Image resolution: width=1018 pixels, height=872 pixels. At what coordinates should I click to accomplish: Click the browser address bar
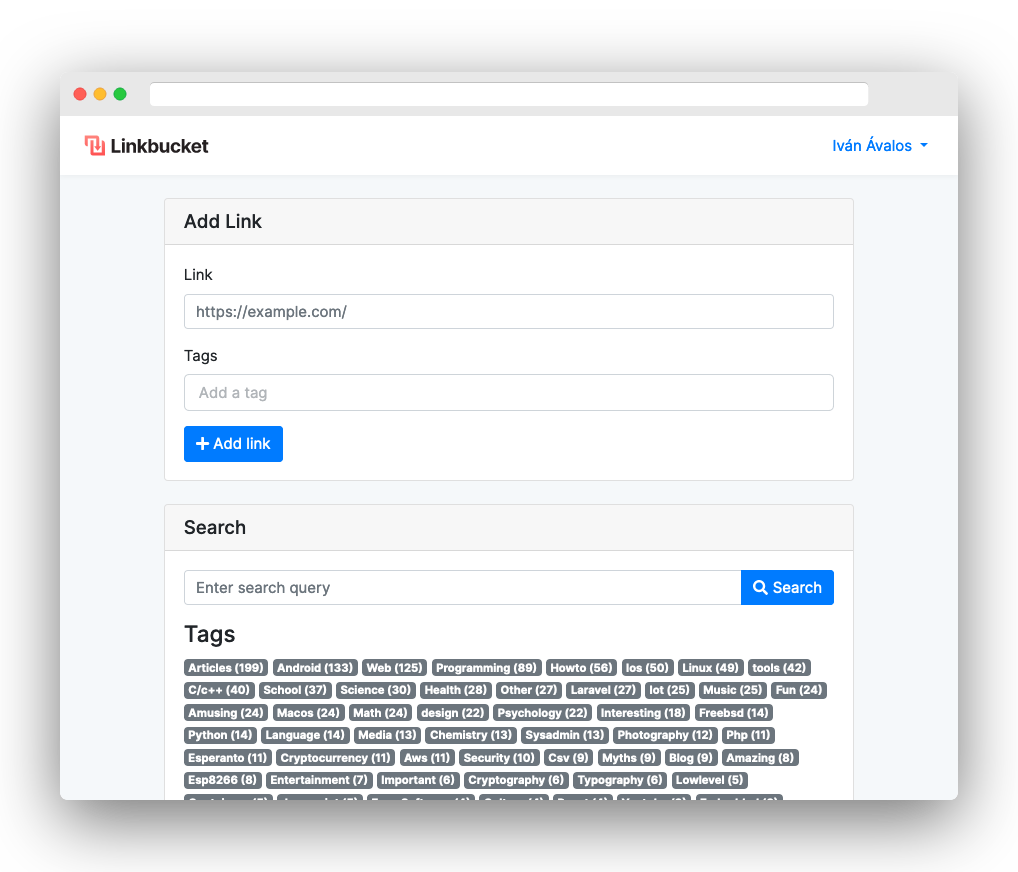point(508,94)
